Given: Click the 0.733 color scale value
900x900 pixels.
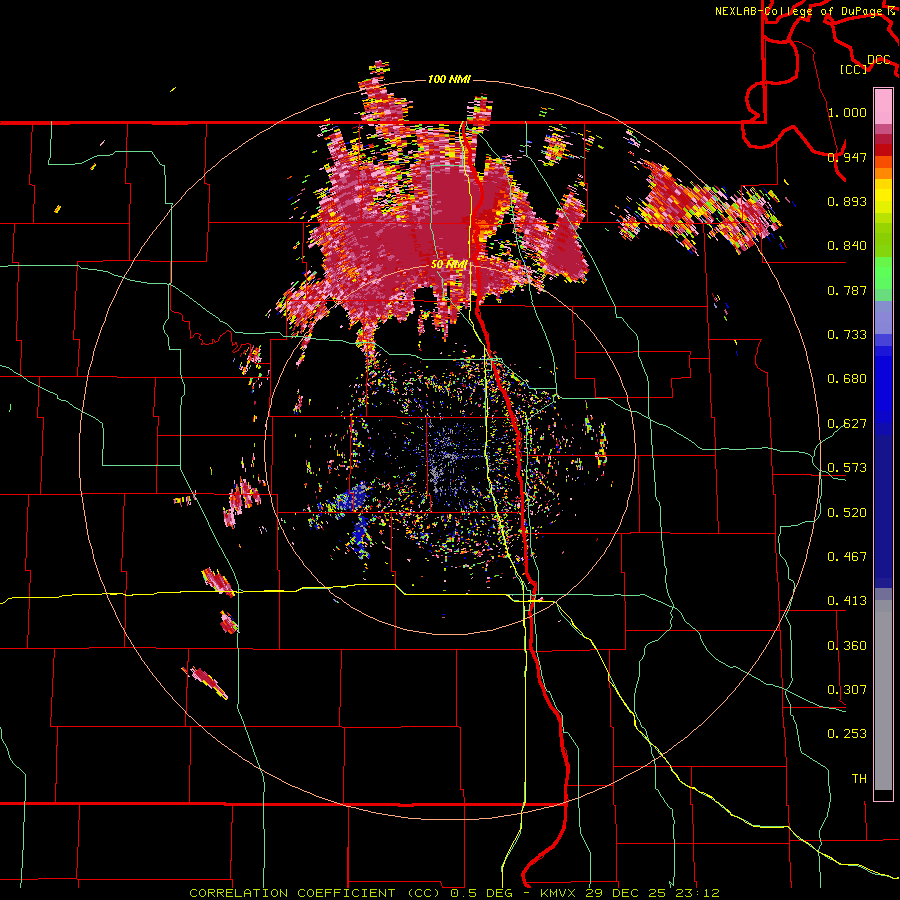Looking at the screenshot, I should point(847,335).
